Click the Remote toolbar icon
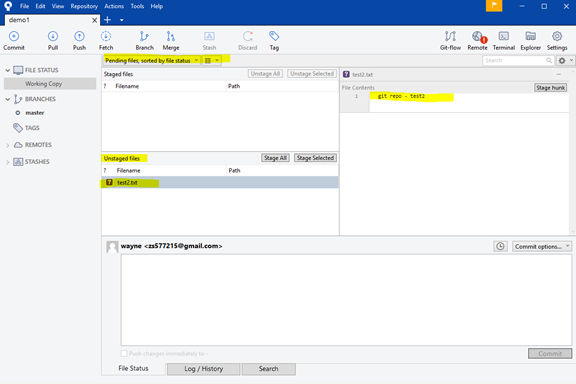Screen dimensions: 576x384 pyautogui.click(x=478, y=40)
